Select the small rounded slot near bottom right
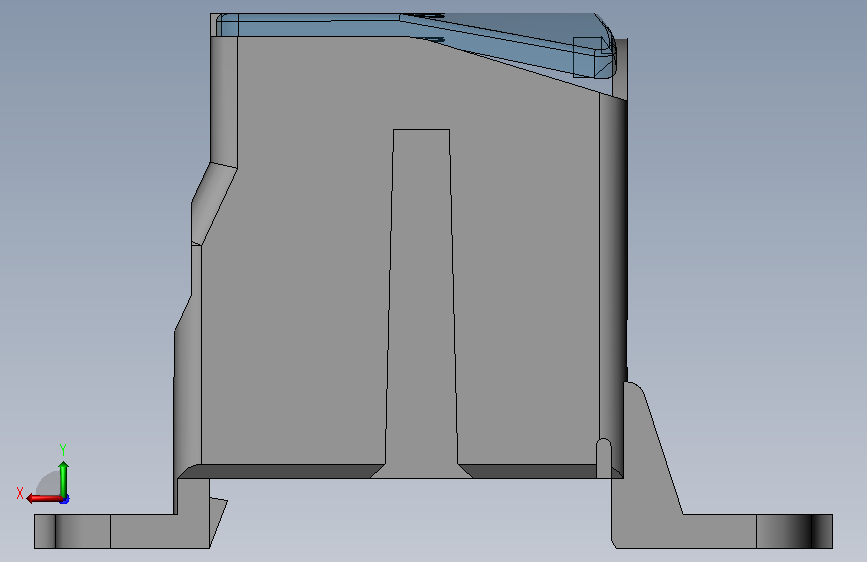 click(x=604, y=458)
